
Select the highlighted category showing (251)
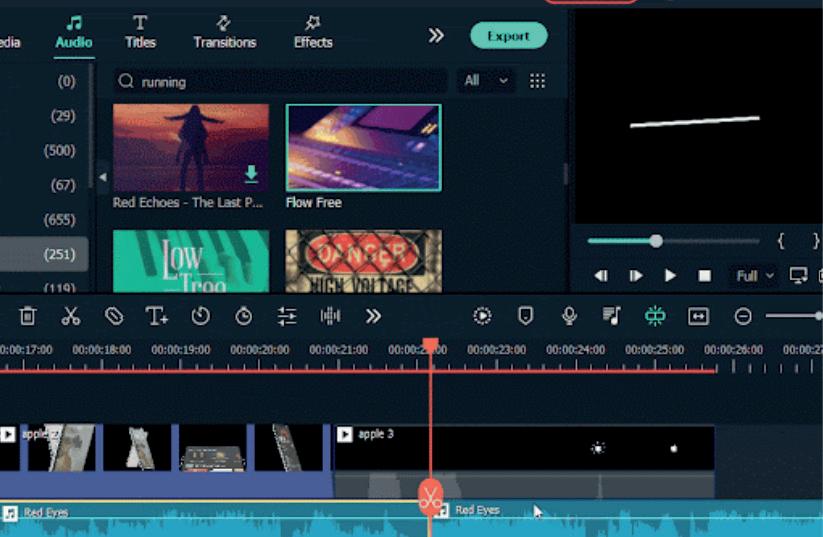44,254
